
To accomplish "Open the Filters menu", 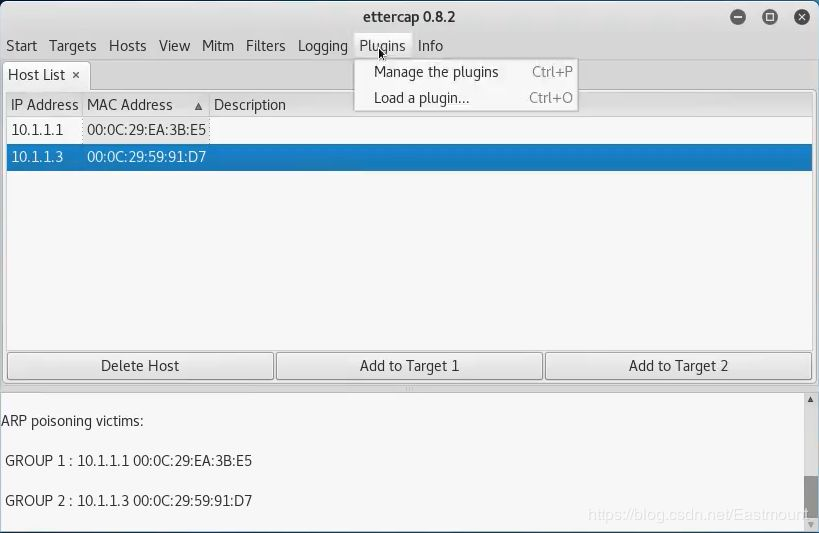I will point(265,46).
